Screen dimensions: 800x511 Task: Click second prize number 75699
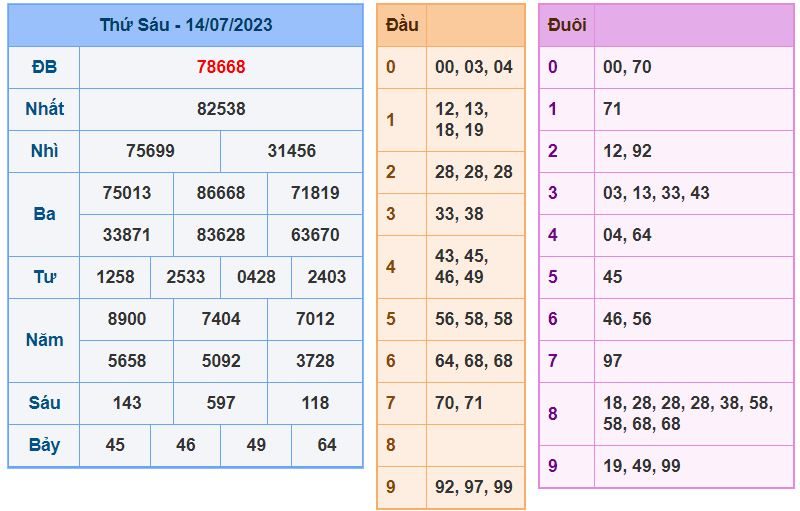150,151
